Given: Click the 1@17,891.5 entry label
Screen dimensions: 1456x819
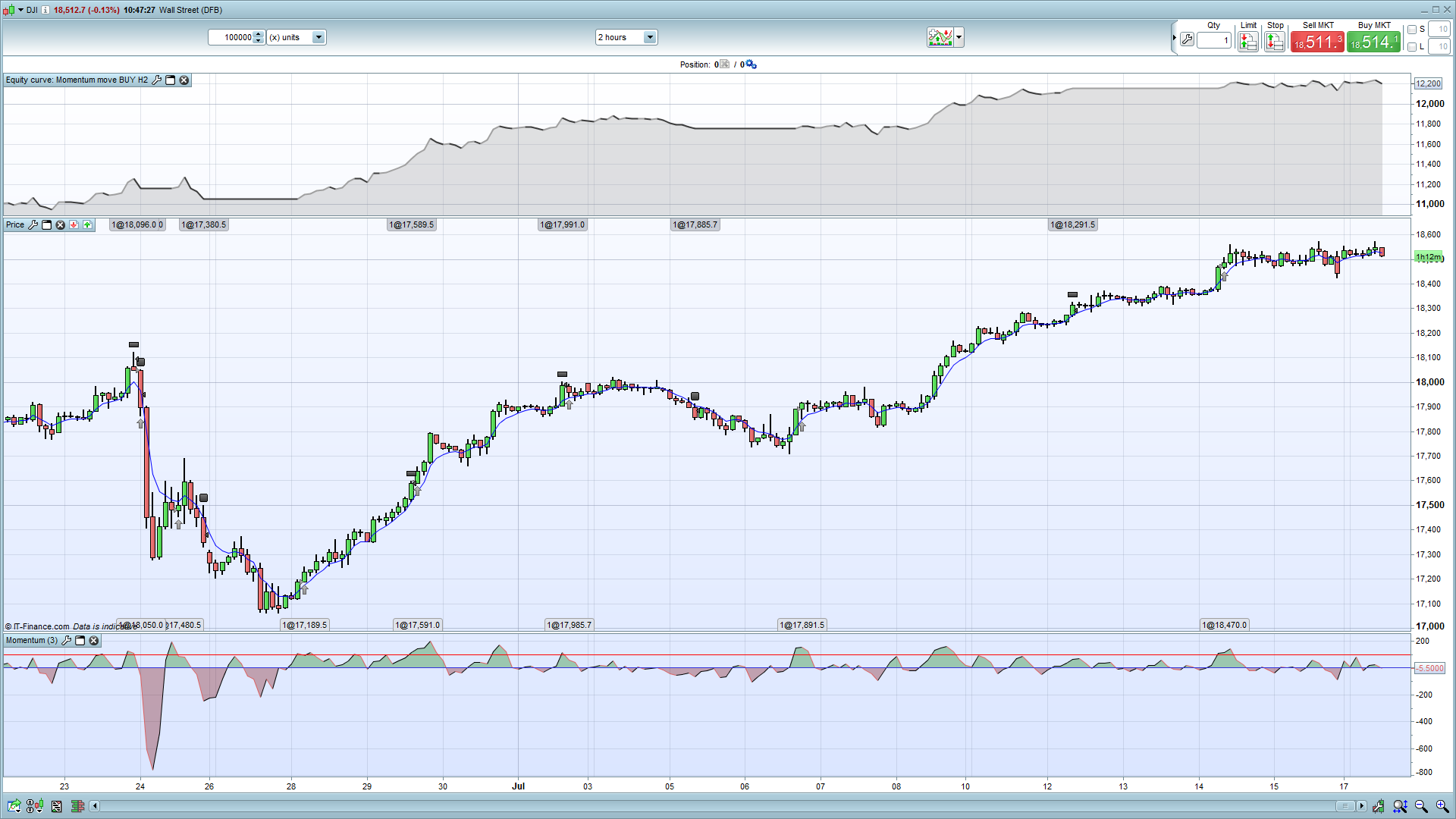Looking at the screenshot, I should pos(802,625).
